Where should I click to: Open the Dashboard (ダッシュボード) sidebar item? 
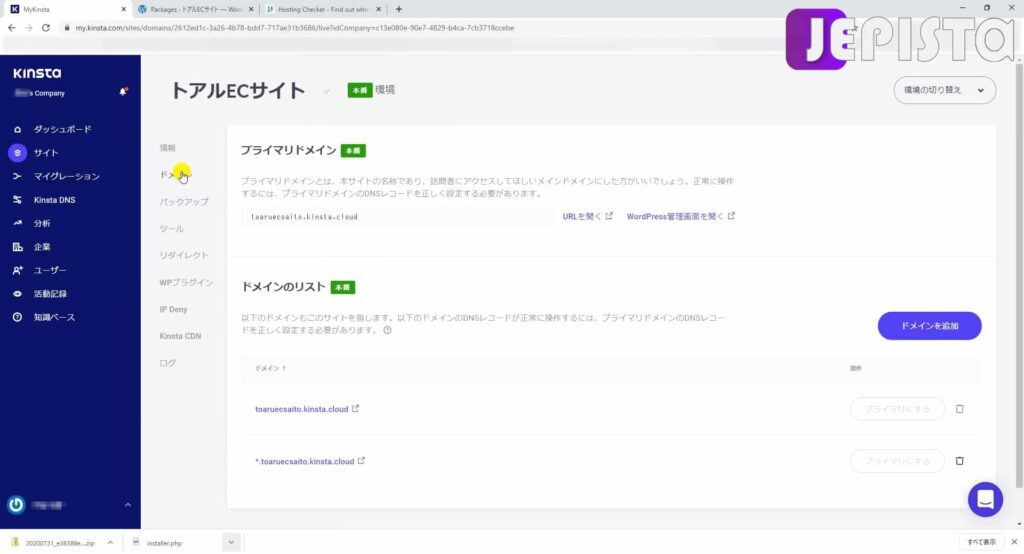[x=62, y=129]
